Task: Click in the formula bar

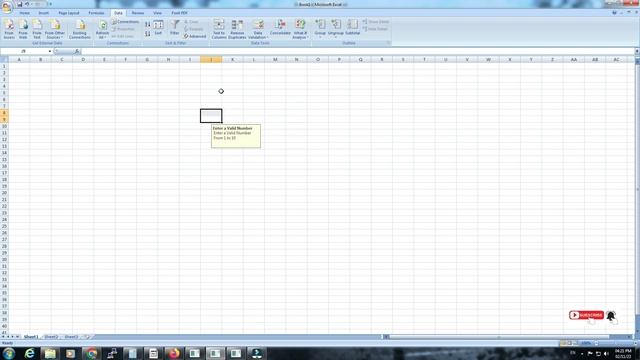Action: (357, 51)
